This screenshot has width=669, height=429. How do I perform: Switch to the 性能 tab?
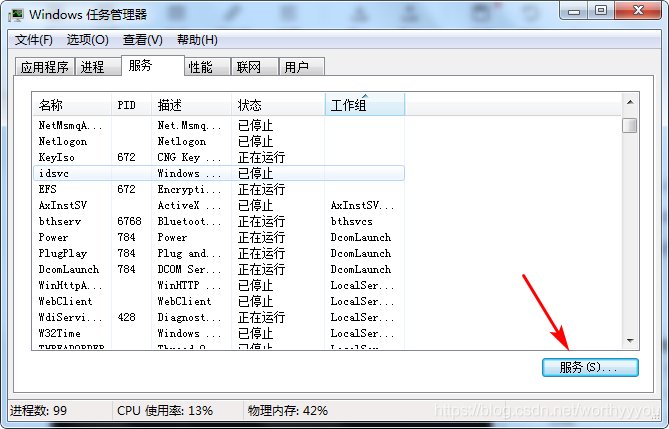[x=207, y=67]
